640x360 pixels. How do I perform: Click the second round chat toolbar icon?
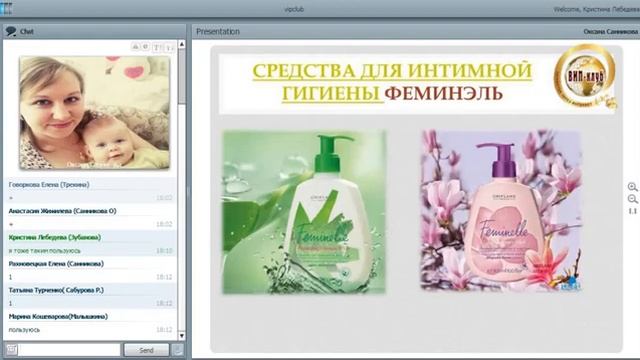click(145, 47)
